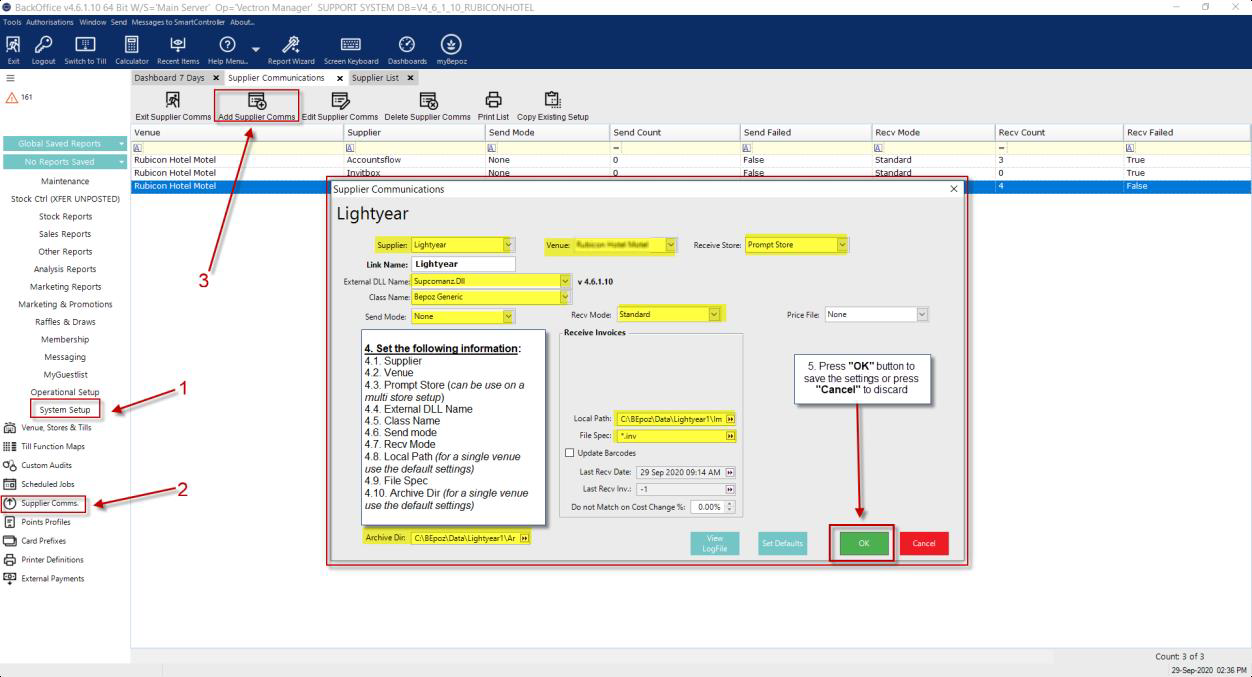Select Accountsflow supplier row
Viewport: 1252px width, 677px height.
691,160
